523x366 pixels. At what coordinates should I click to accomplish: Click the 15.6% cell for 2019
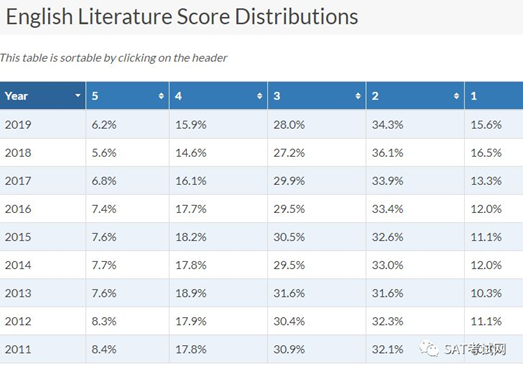[494, 124]
